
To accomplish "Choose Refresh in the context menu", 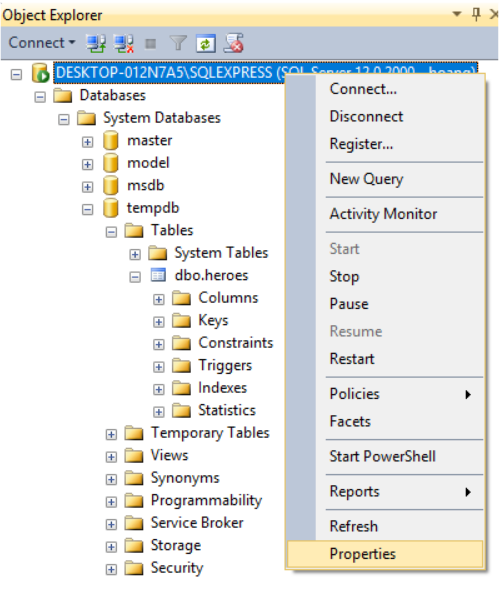I will (x=385, y=527).
